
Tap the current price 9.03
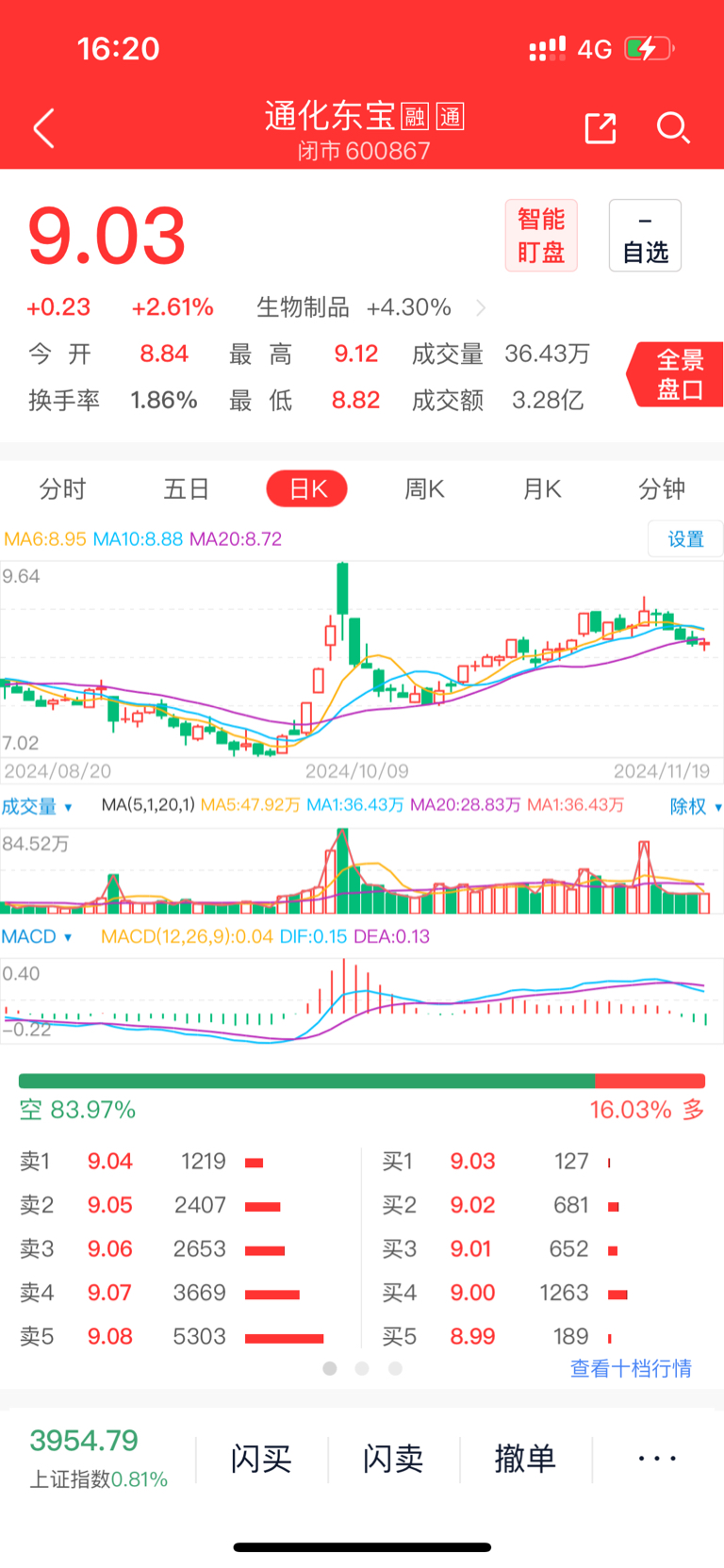coord(107,237)
